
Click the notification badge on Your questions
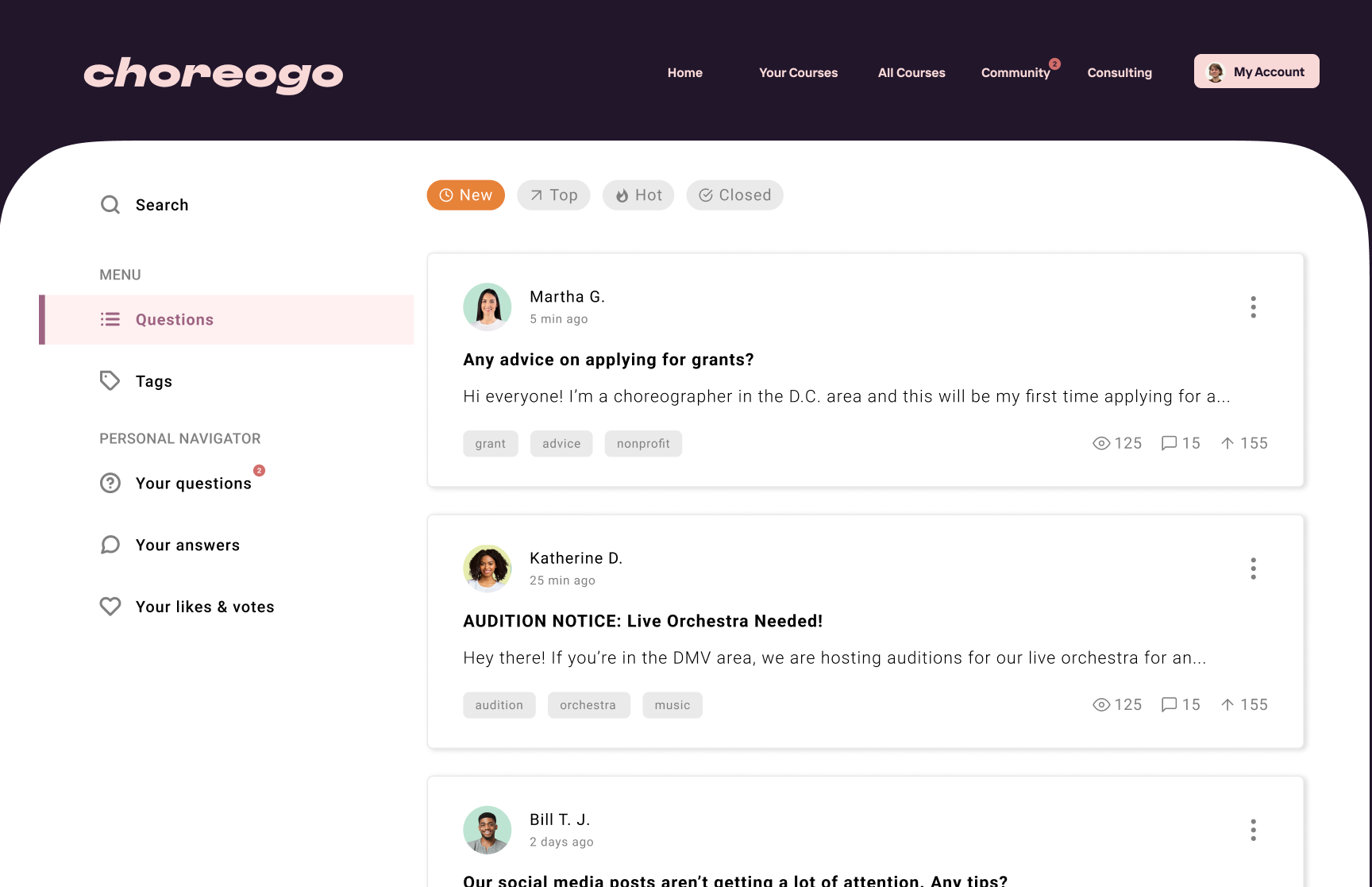(x=259, y=470)
